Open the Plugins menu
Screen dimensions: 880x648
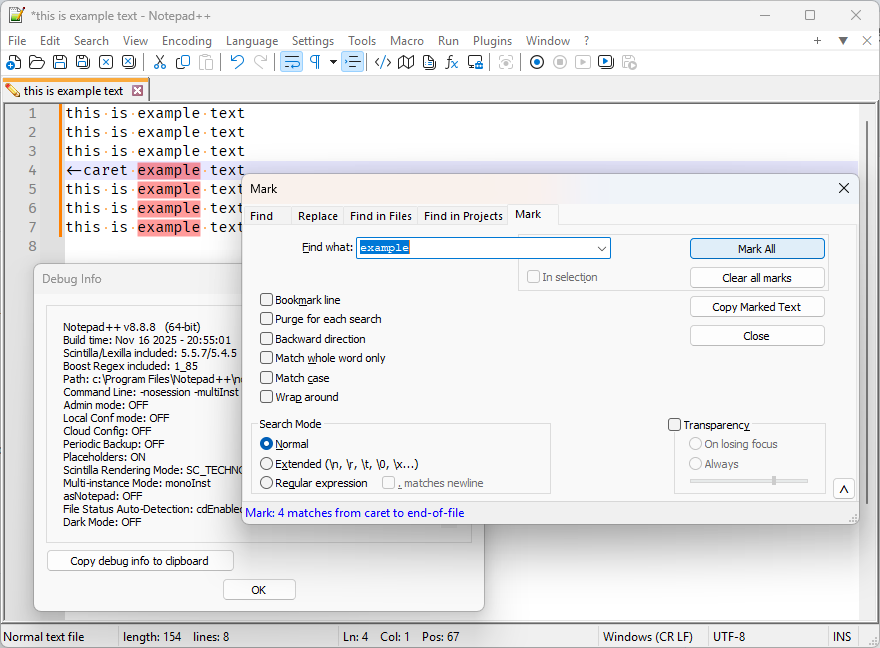pyautogui.click(x=491, y=41)
